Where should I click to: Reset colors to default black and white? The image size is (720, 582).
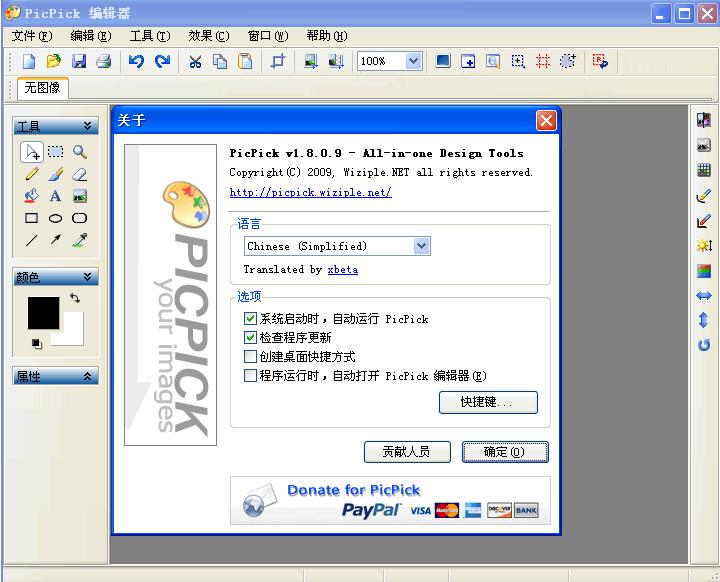(x=37, y=343)
